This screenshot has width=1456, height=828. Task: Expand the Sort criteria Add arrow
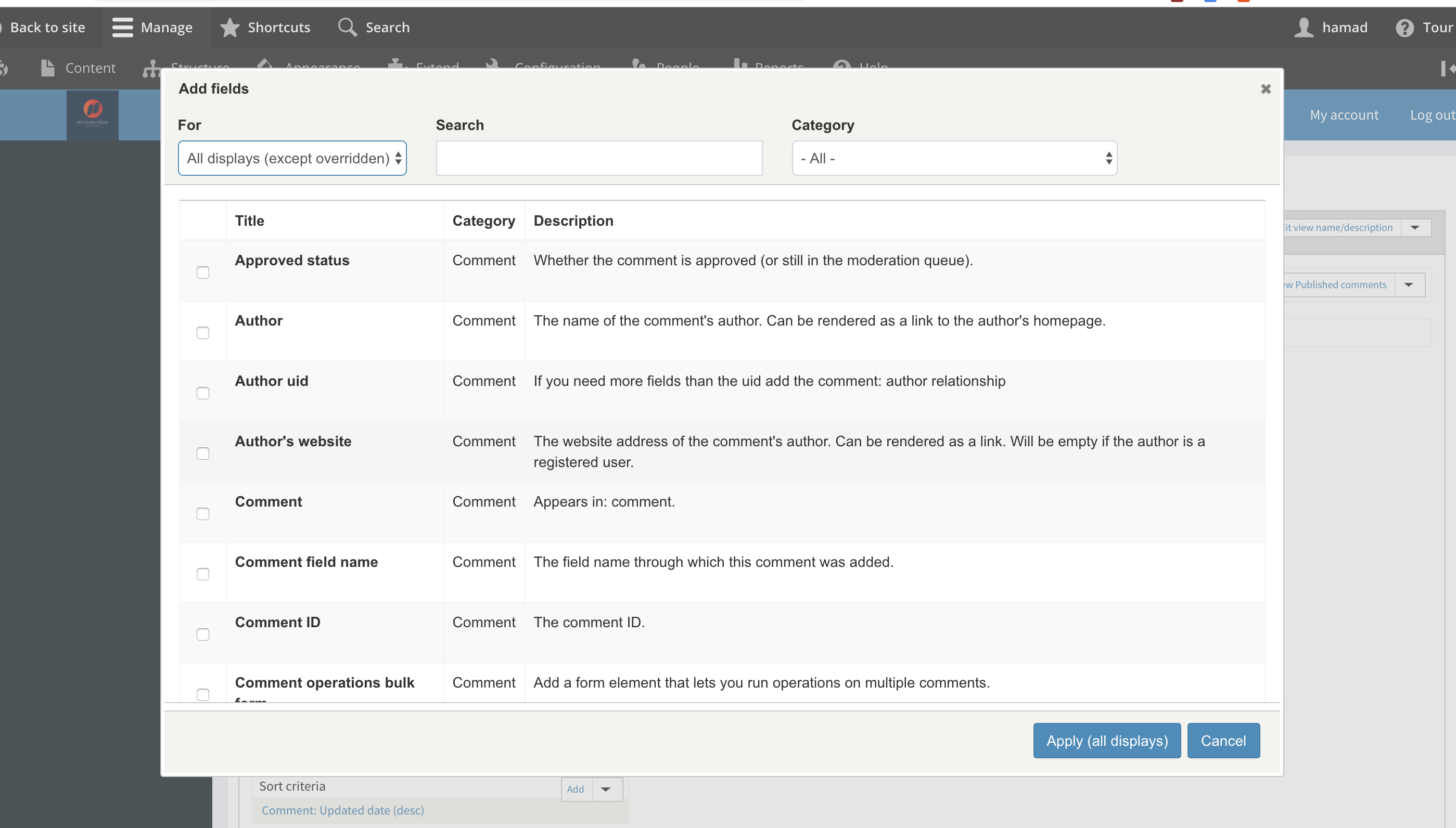click(x=606, y=789)
